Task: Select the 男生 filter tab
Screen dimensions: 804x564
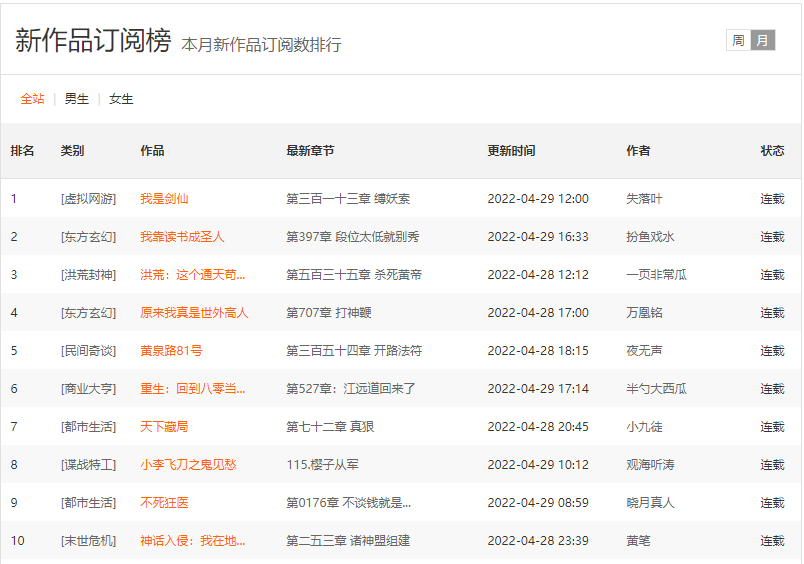Action: pos(77,98)
